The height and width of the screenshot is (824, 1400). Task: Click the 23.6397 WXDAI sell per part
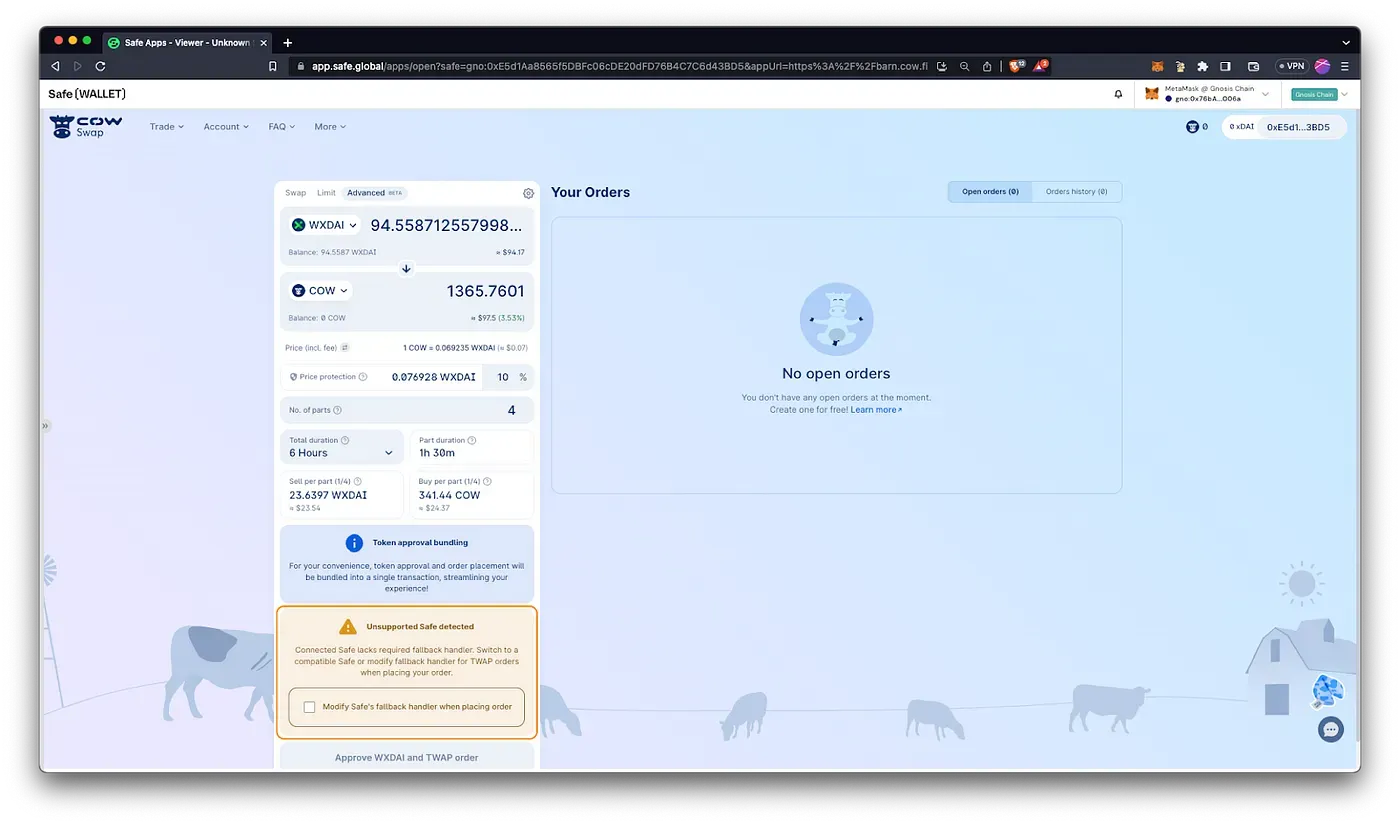[x=328, y=494]
